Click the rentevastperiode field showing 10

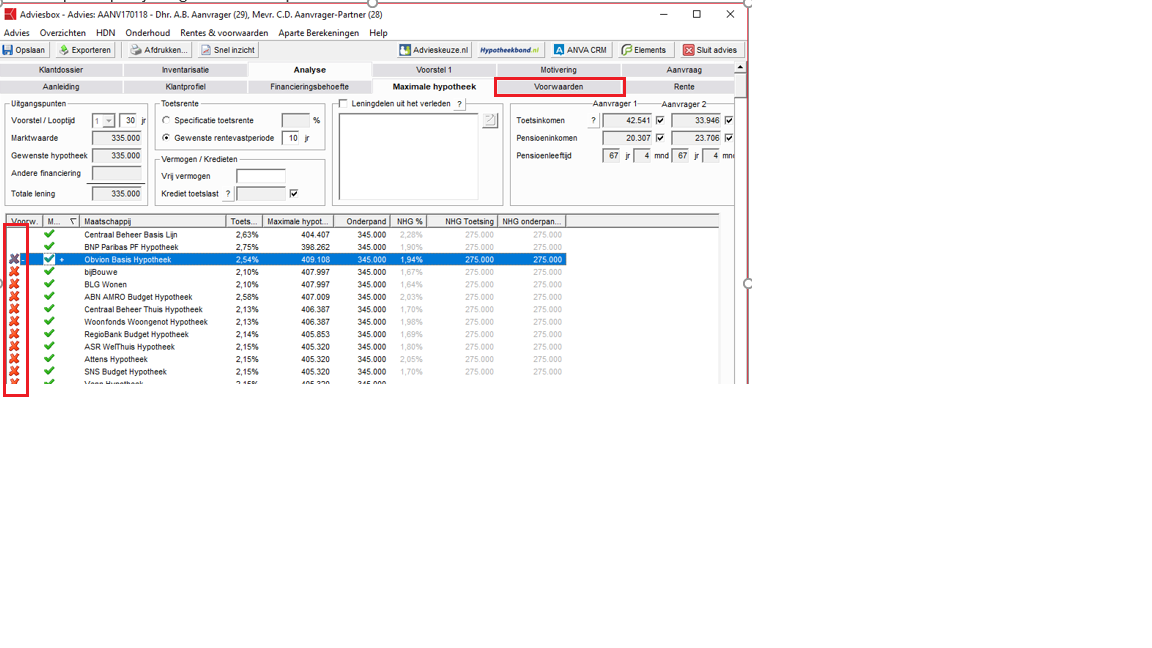click(292, 138)
